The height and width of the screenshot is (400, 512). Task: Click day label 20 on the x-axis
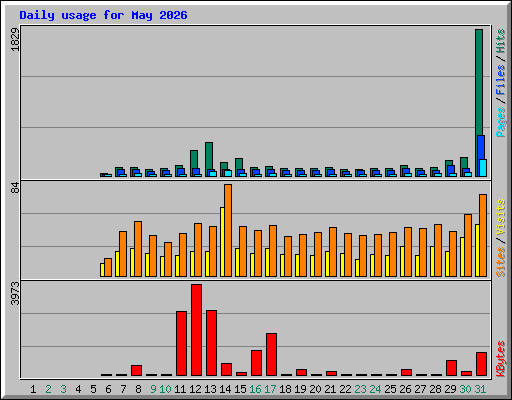[315, 389]
